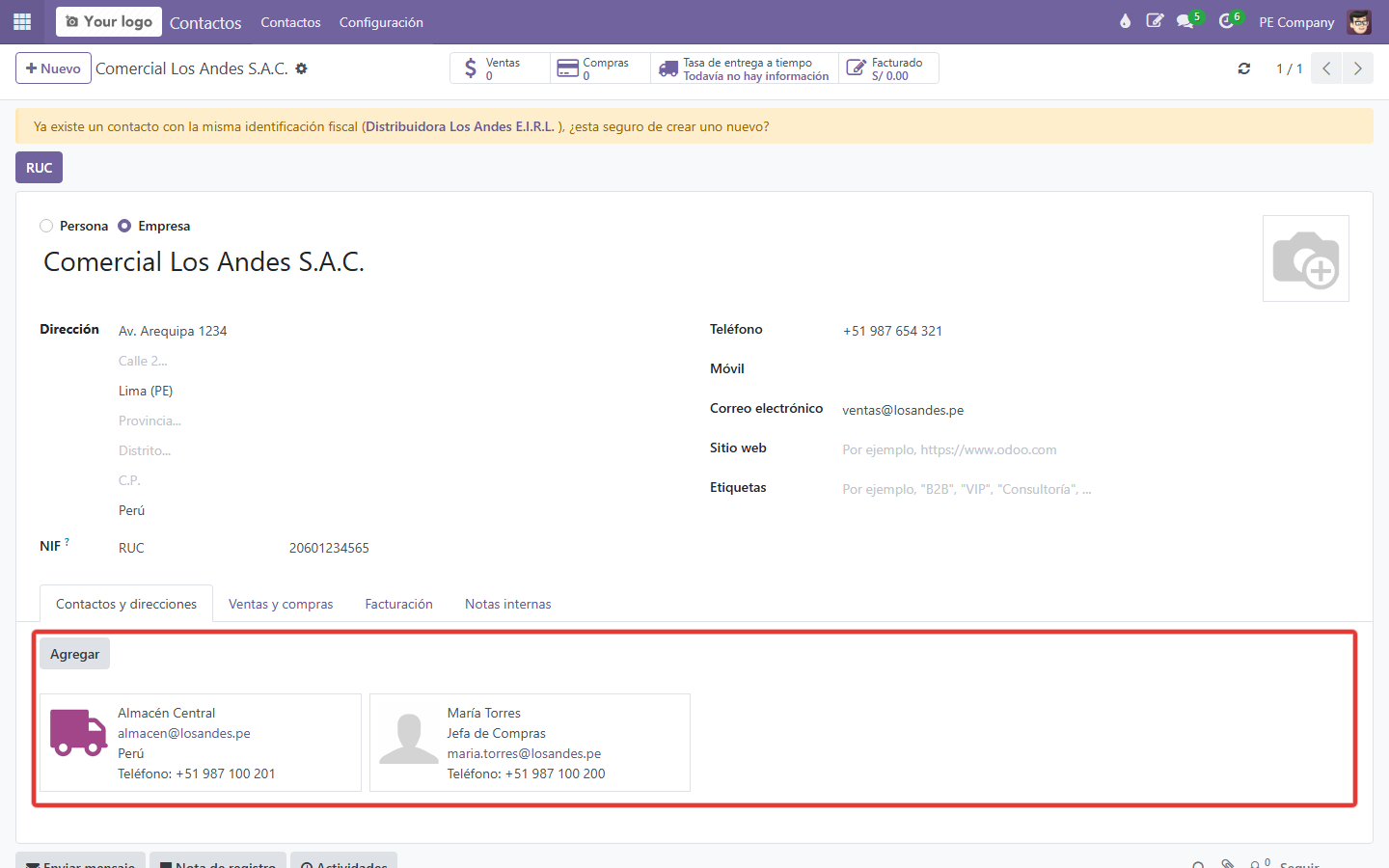Click the Sitio web field

(x=1095, y=449)
